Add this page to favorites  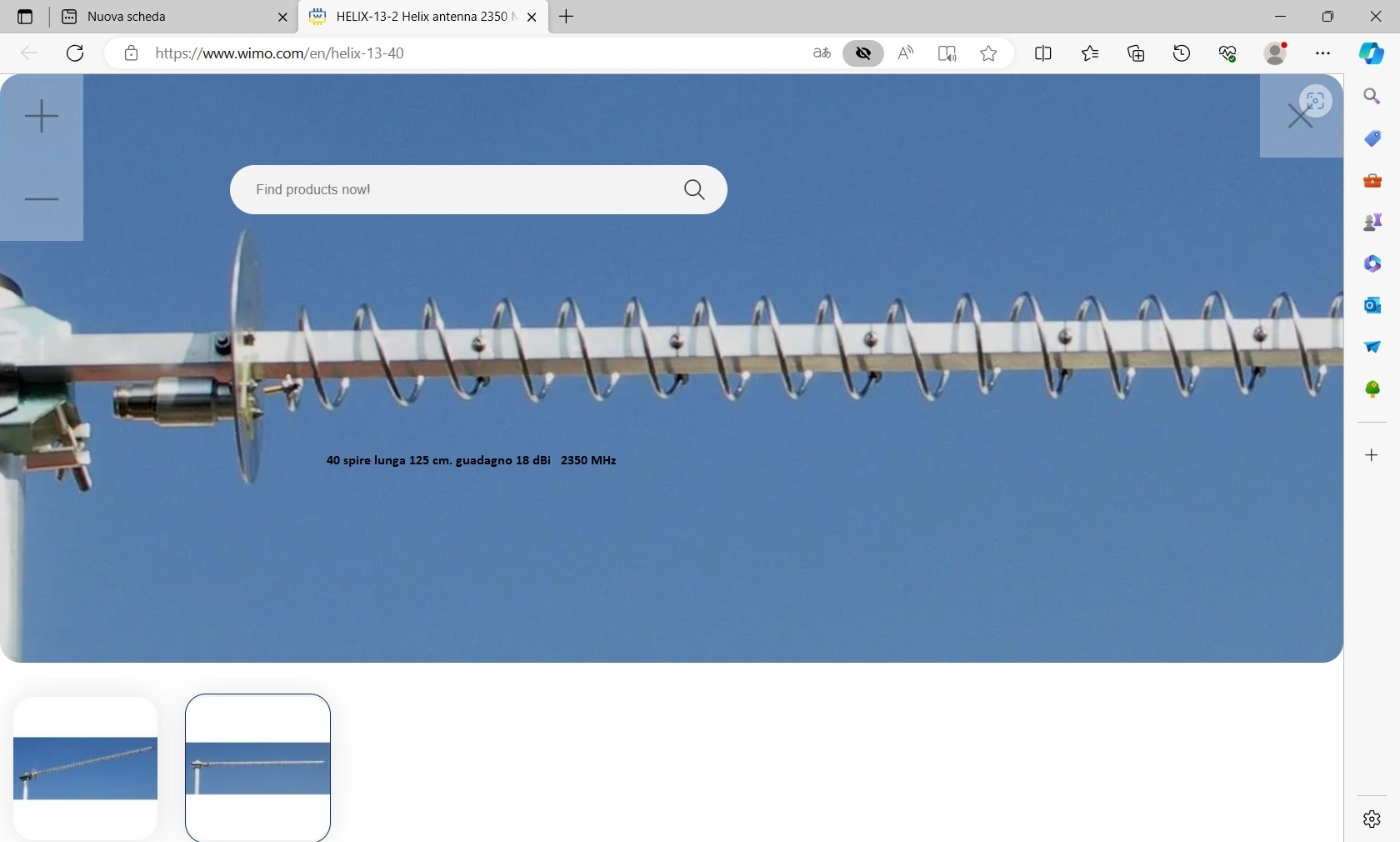pyautogui.click(x=988, y=53)
